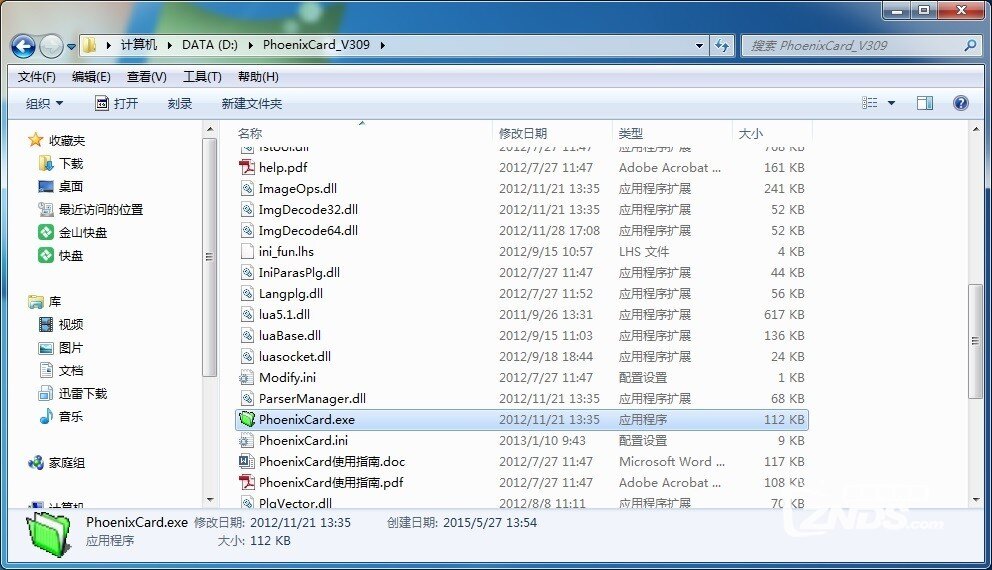Viewport: 992px width, 570px height.
Task: Select DATA (D:) in address breadcrumb
Action: coord(210,45)
